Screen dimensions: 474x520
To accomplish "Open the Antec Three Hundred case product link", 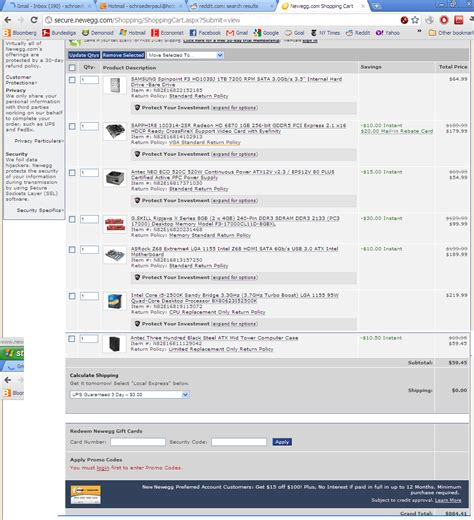I will (x=214, y=338).
